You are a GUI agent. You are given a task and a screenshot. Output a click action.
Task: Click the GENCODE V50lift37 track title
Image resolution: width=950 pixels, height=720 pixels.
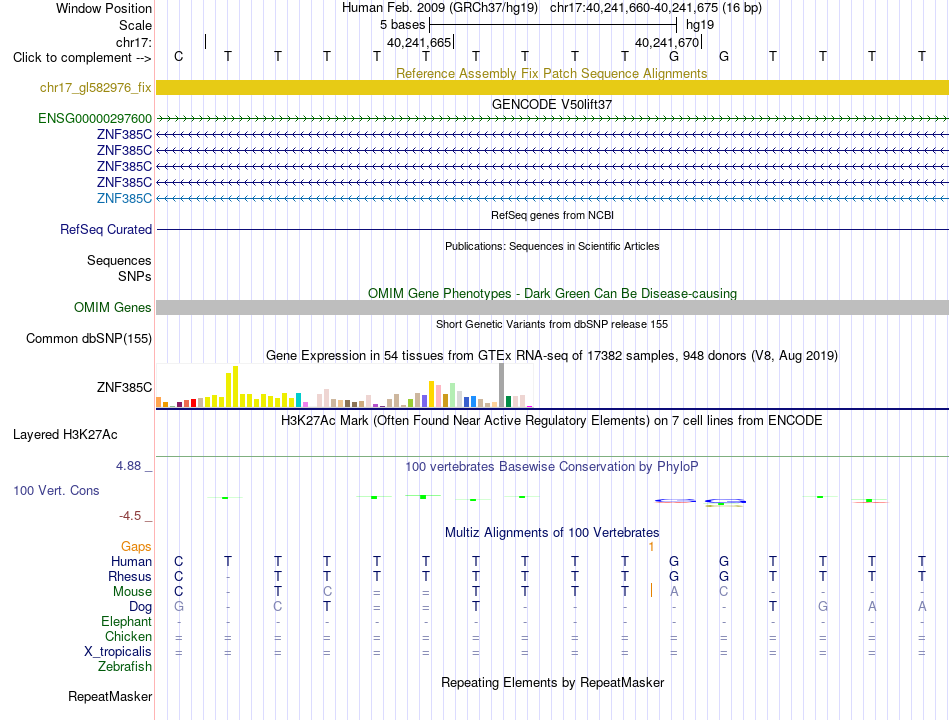point(552,104)
